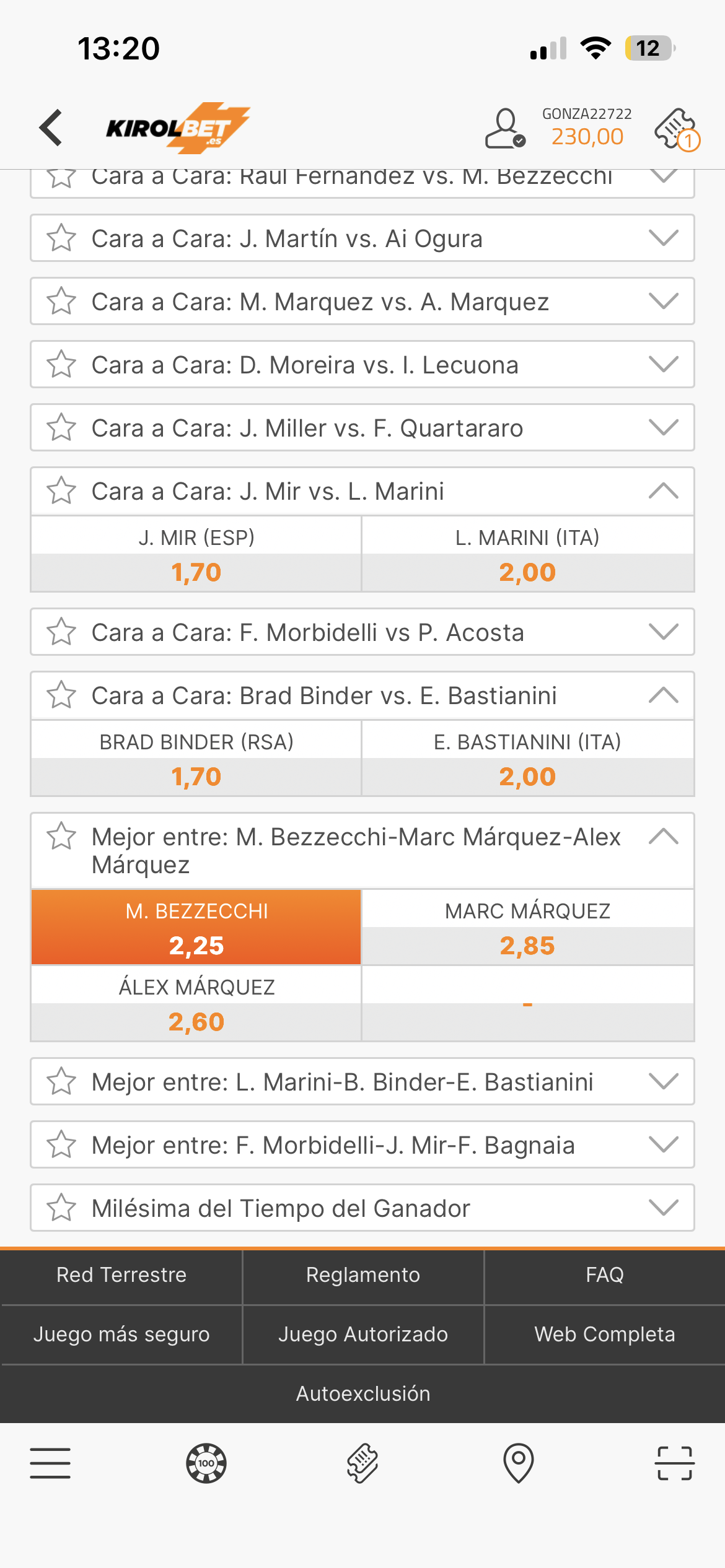Open the user account profile icon

coord(505,129)
